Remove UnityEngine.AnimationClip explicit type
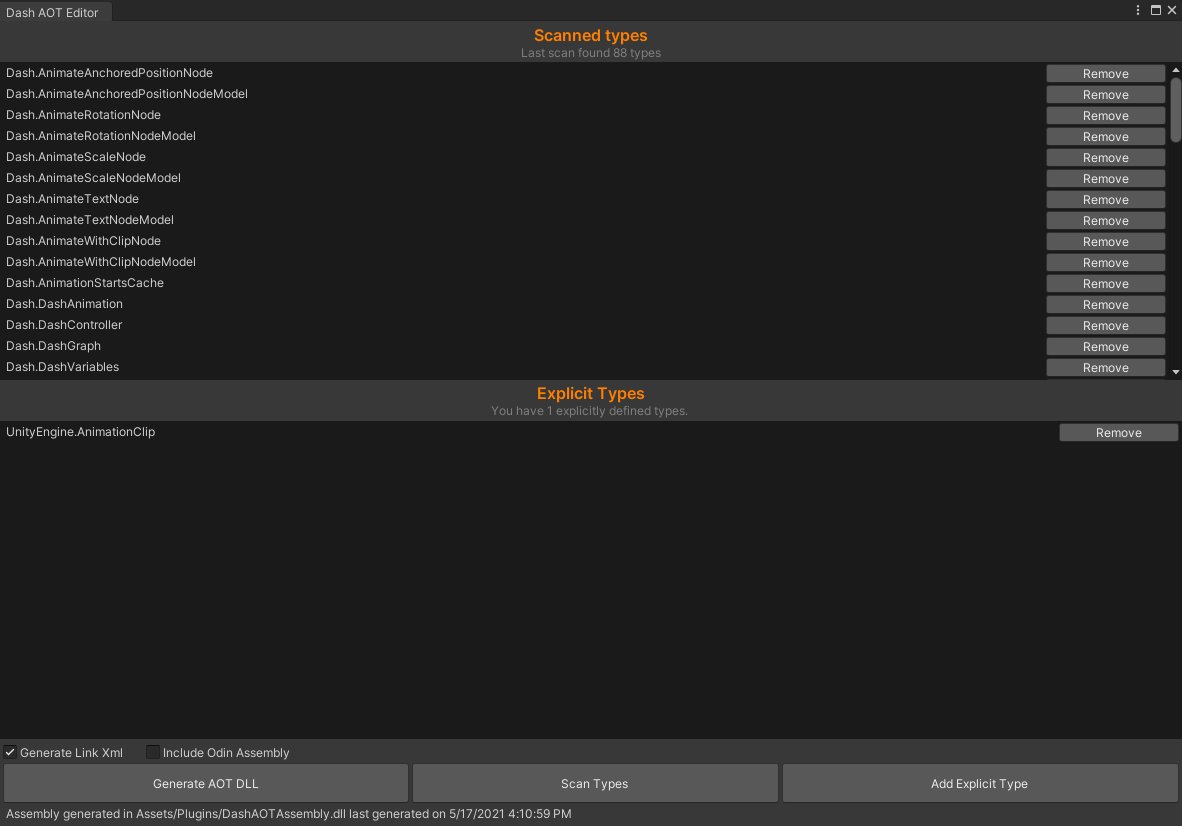1182x826 pixels. coord(1119,433)
